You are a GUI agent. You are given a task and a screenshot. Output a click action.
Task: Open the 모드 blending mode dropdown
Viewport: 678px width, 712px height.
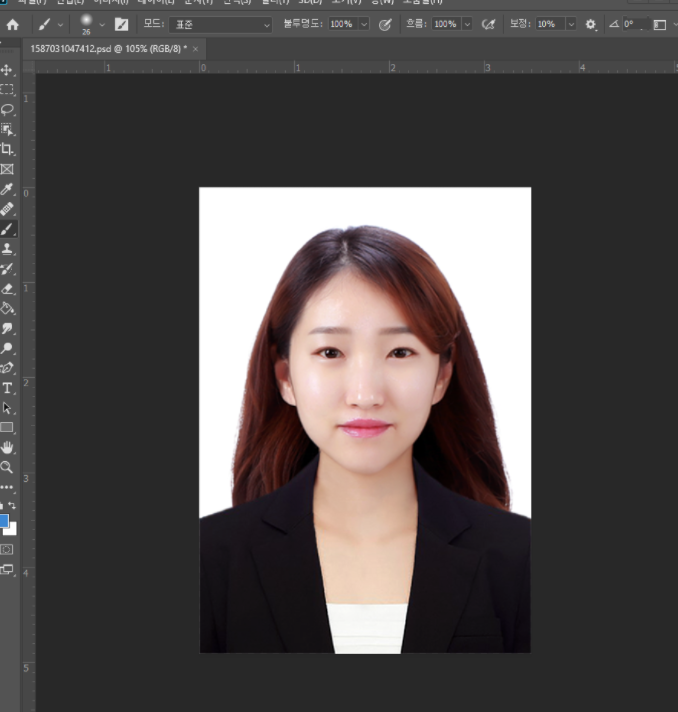pos(221,25)
